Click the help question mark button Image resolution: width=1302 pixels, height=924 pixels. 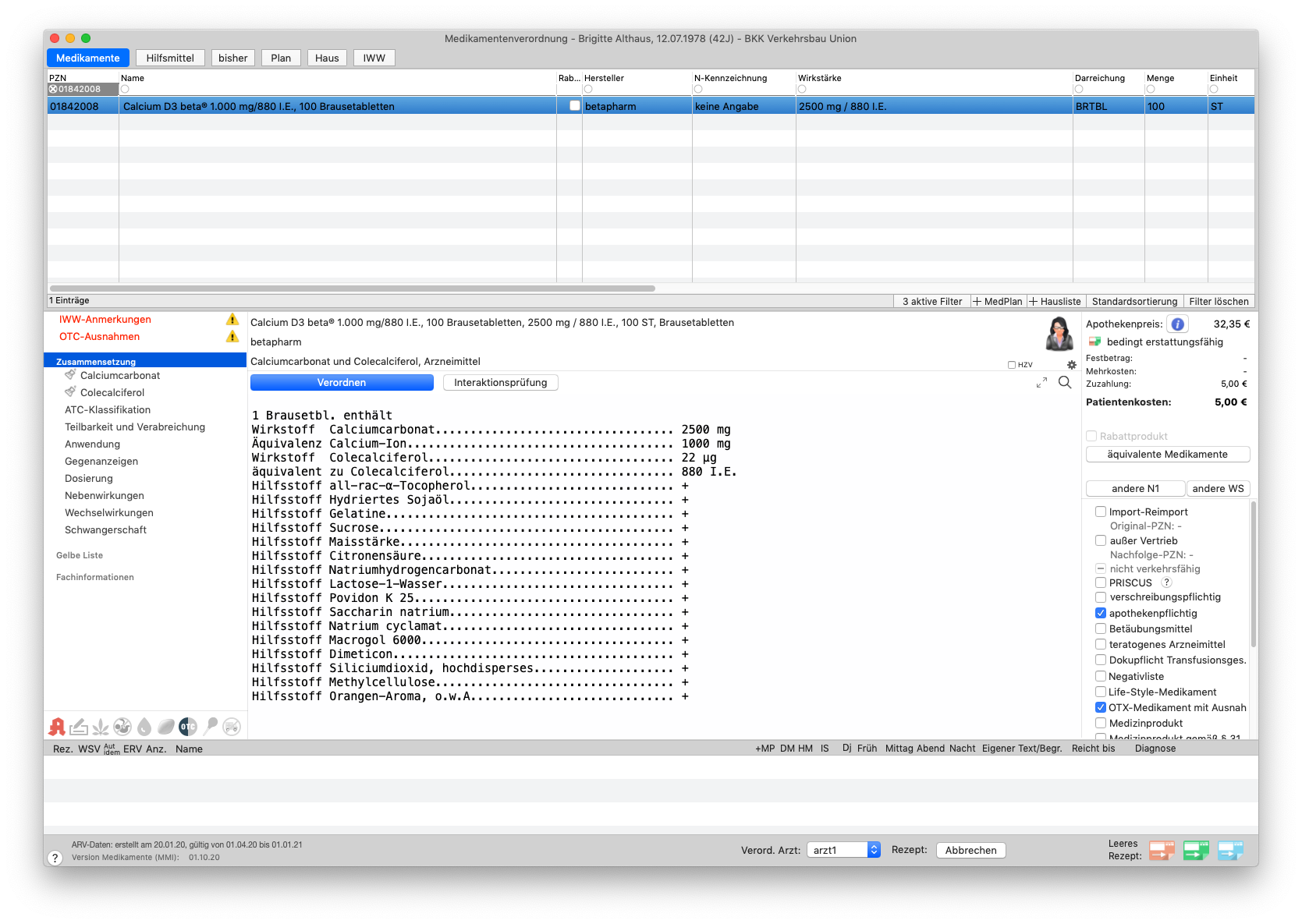coord(55,858)
